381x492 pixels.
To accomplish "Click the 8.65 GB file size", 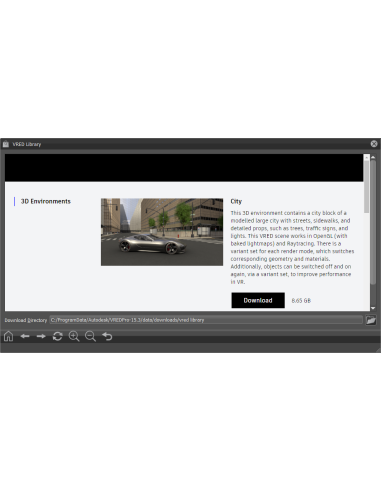I will (x=301, y=301).
